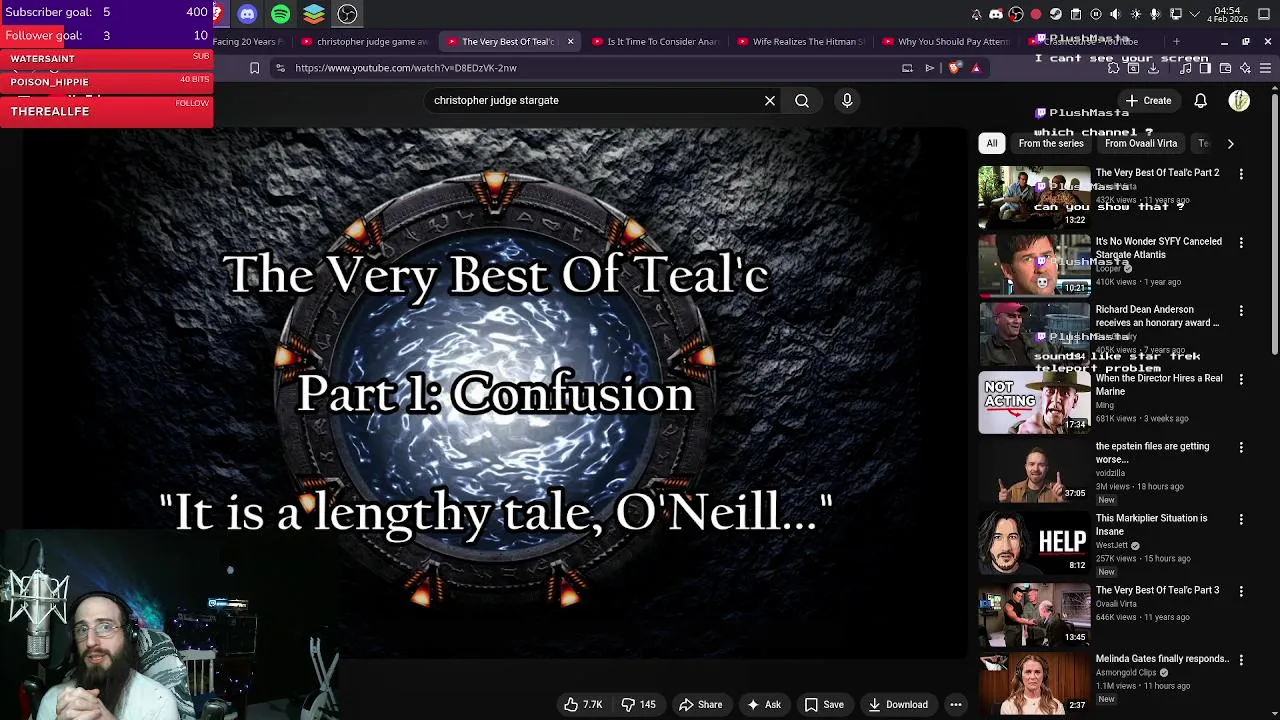This screenshot has height=720, width=1280.
Task: Open options for Markiplier Situation video
Action: [x=1241, y=520]
